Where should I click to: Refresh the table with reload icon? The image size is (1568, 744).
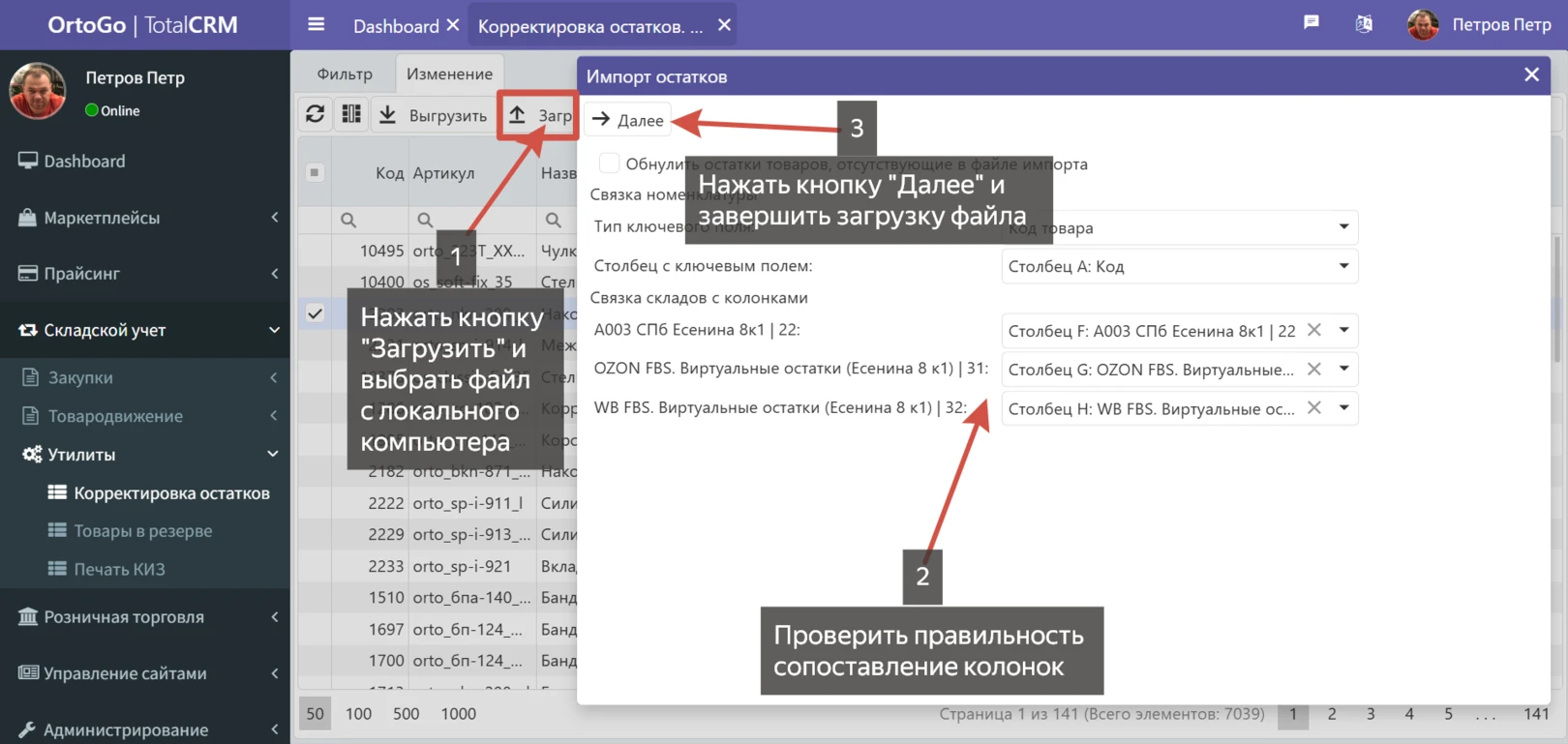pyautogui.click(x=316, y=115)
